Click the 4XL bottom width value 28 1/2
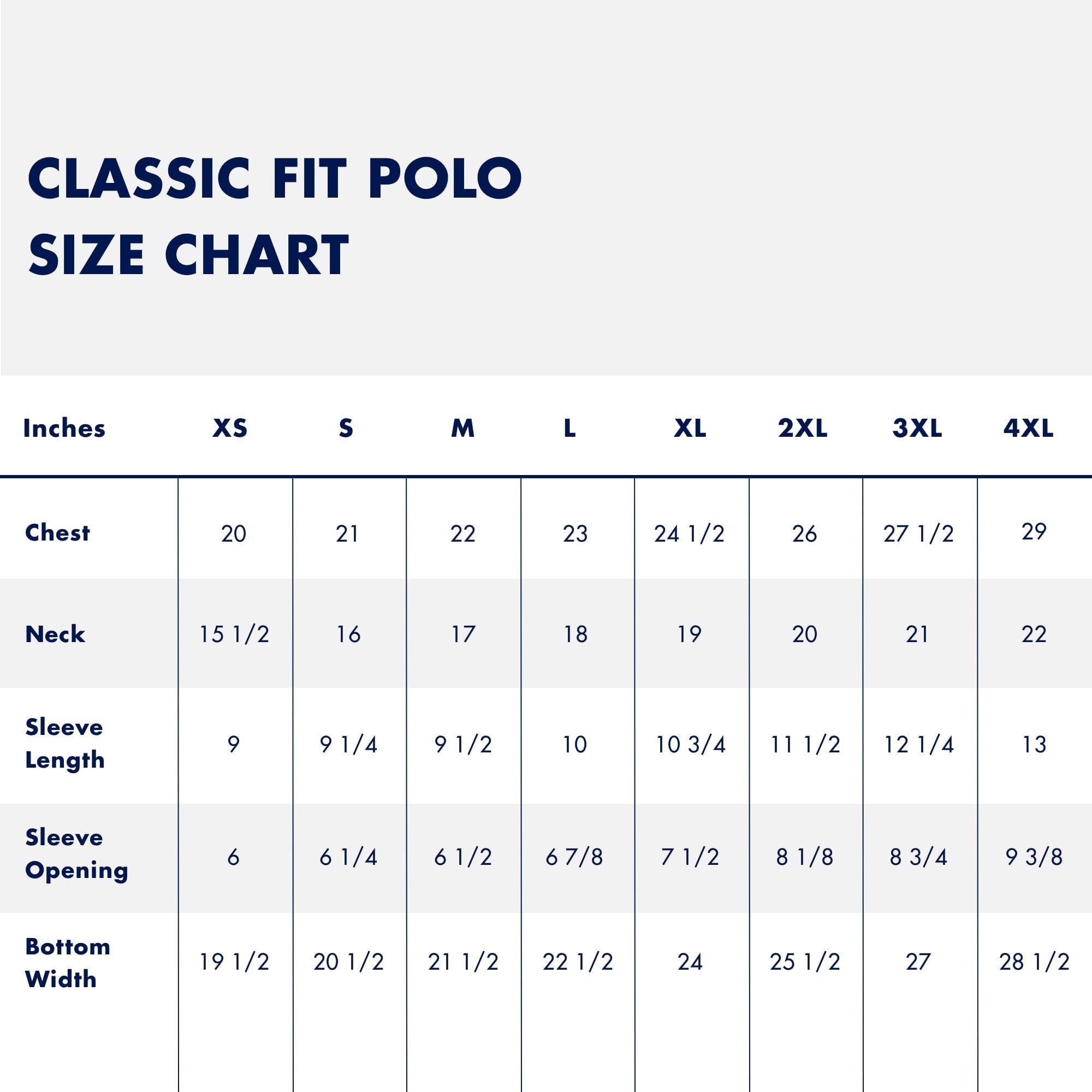 point(1034,962)
